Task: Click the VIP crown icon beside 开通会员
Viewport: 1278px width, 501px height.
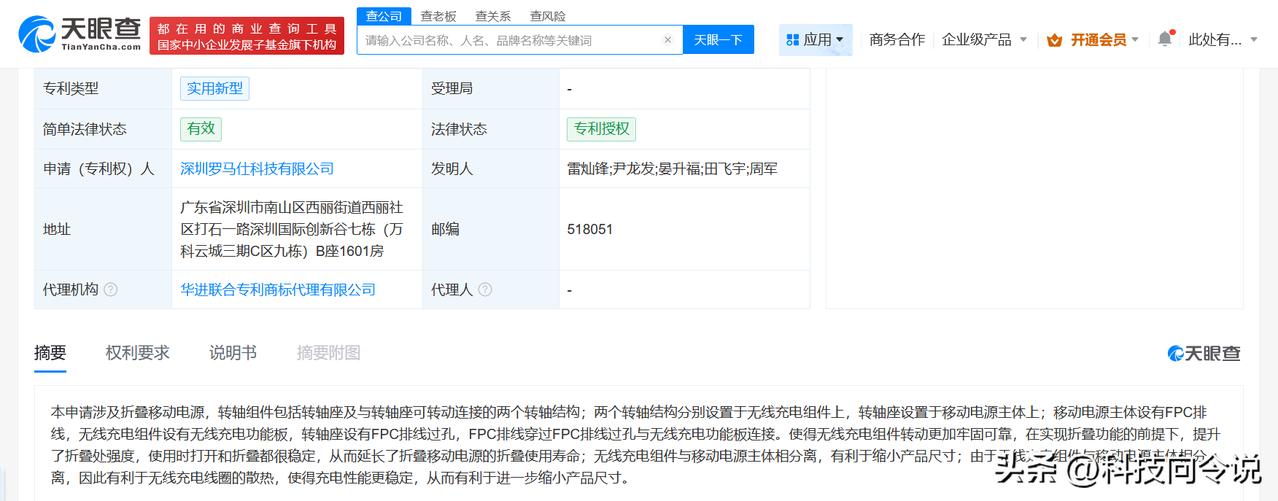Action: point(1054,40)
